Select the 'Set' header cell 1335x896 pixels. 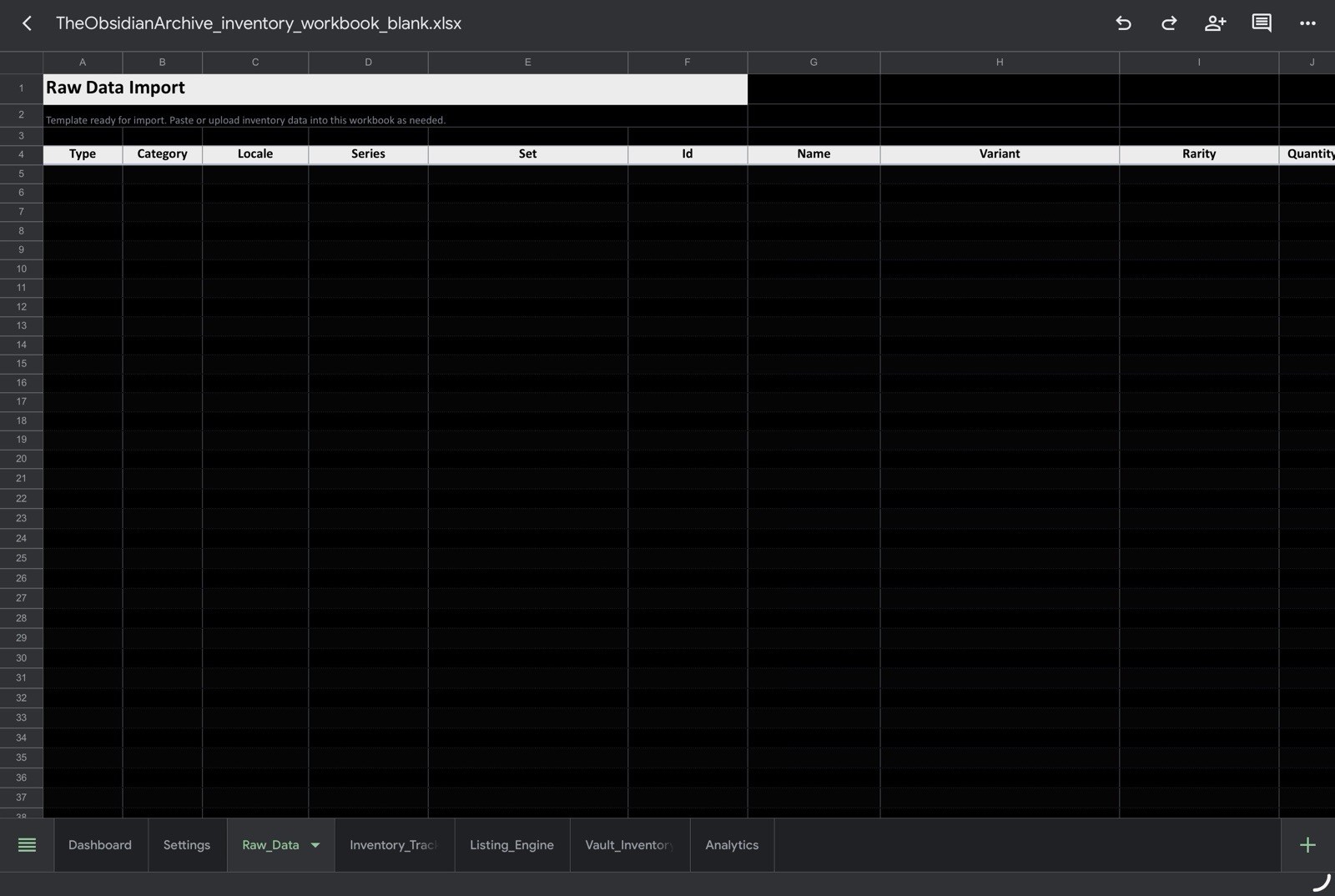tap(527, 154)
